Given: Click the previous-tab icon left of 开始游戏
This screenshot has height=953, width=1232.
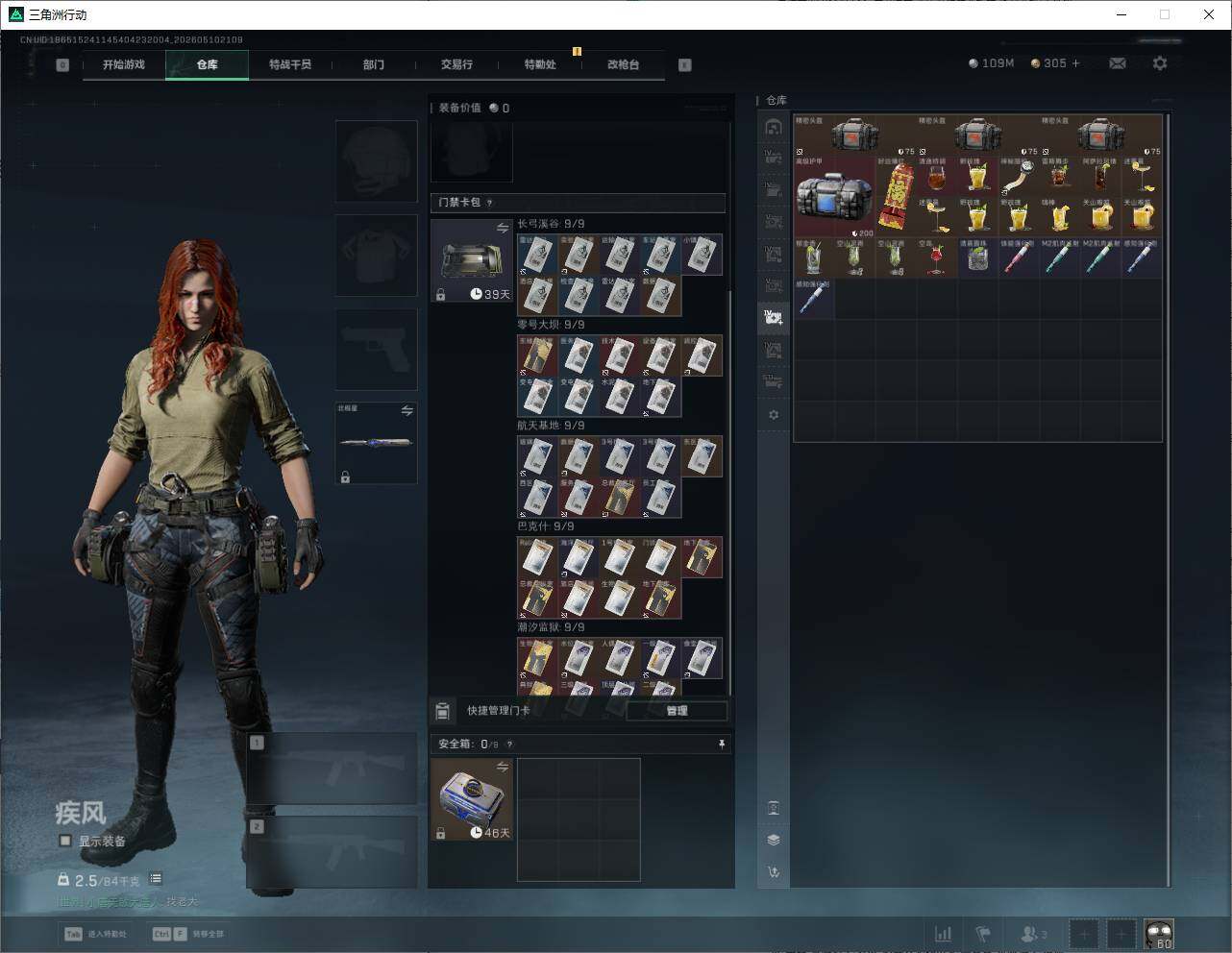Looking at the screenshot, I should 62,65.
